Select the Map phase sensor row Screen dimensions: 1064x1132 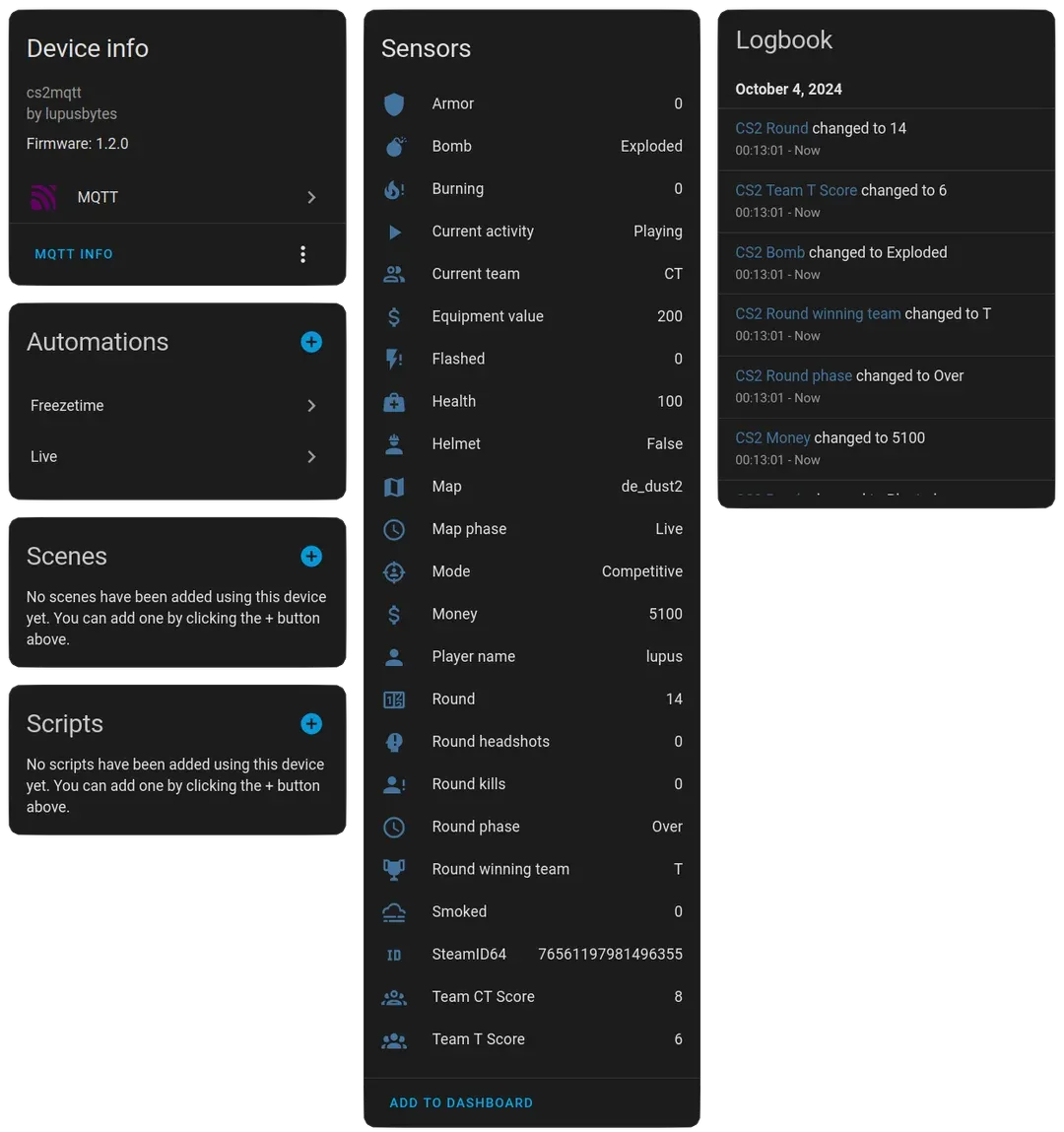[x=532, y=529]
